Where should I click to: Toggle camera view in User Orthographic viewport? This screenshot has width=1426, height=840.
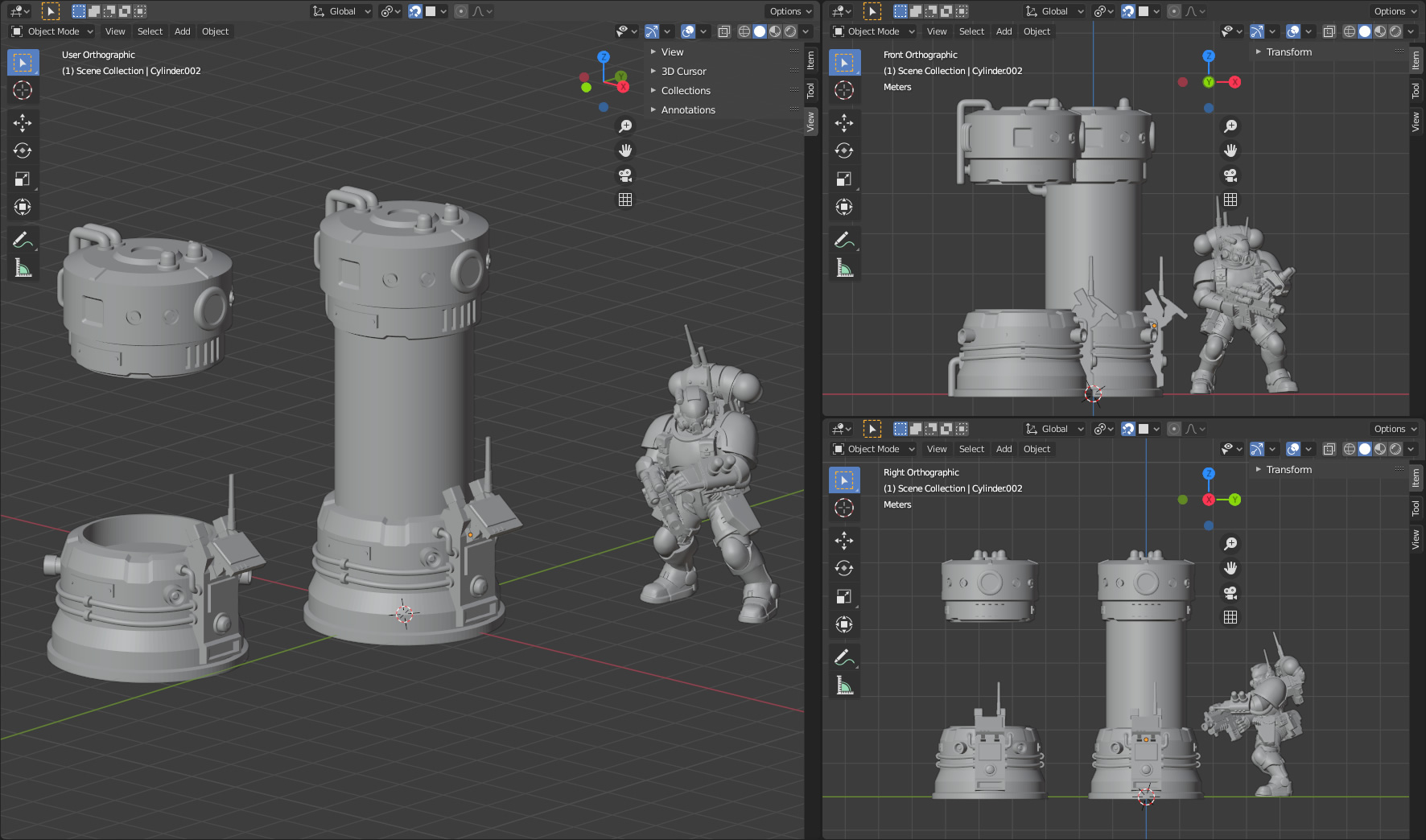click(x=625, y=175)
